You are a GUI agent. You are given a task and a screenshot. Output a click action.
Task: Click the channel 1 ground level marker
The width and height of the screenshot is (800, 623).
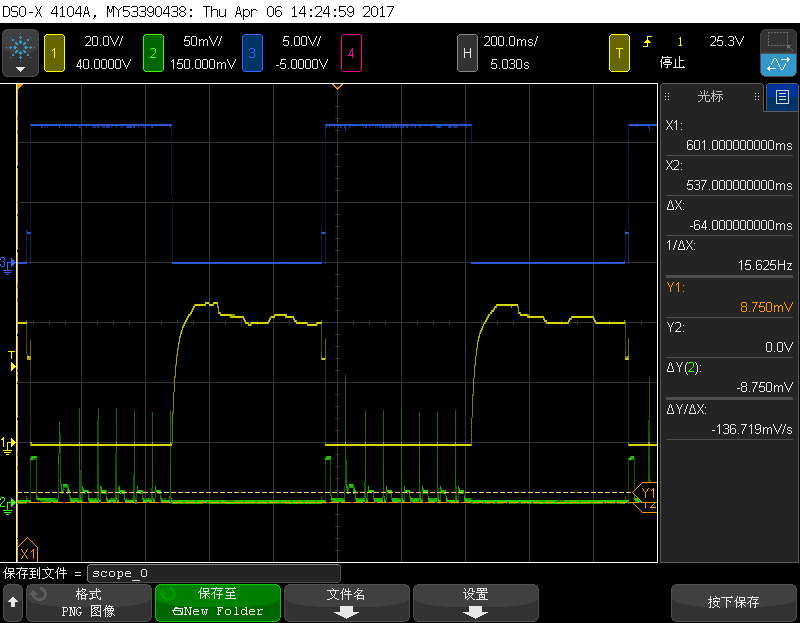point(8,445)
